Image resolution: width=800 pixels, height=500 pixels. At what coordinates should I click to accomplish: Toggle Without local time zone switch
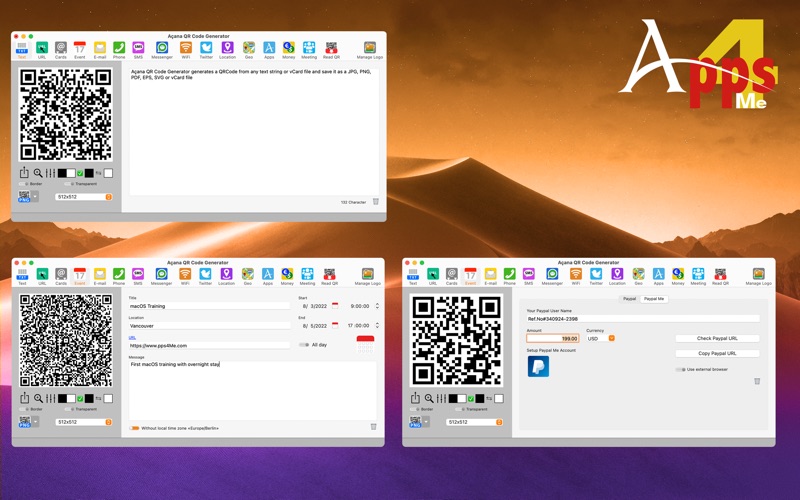[134, 428]
